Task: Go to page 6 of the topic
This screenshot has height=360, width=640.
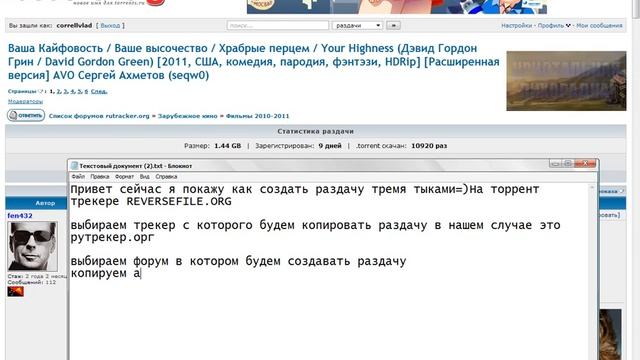Action: [86, 91]
